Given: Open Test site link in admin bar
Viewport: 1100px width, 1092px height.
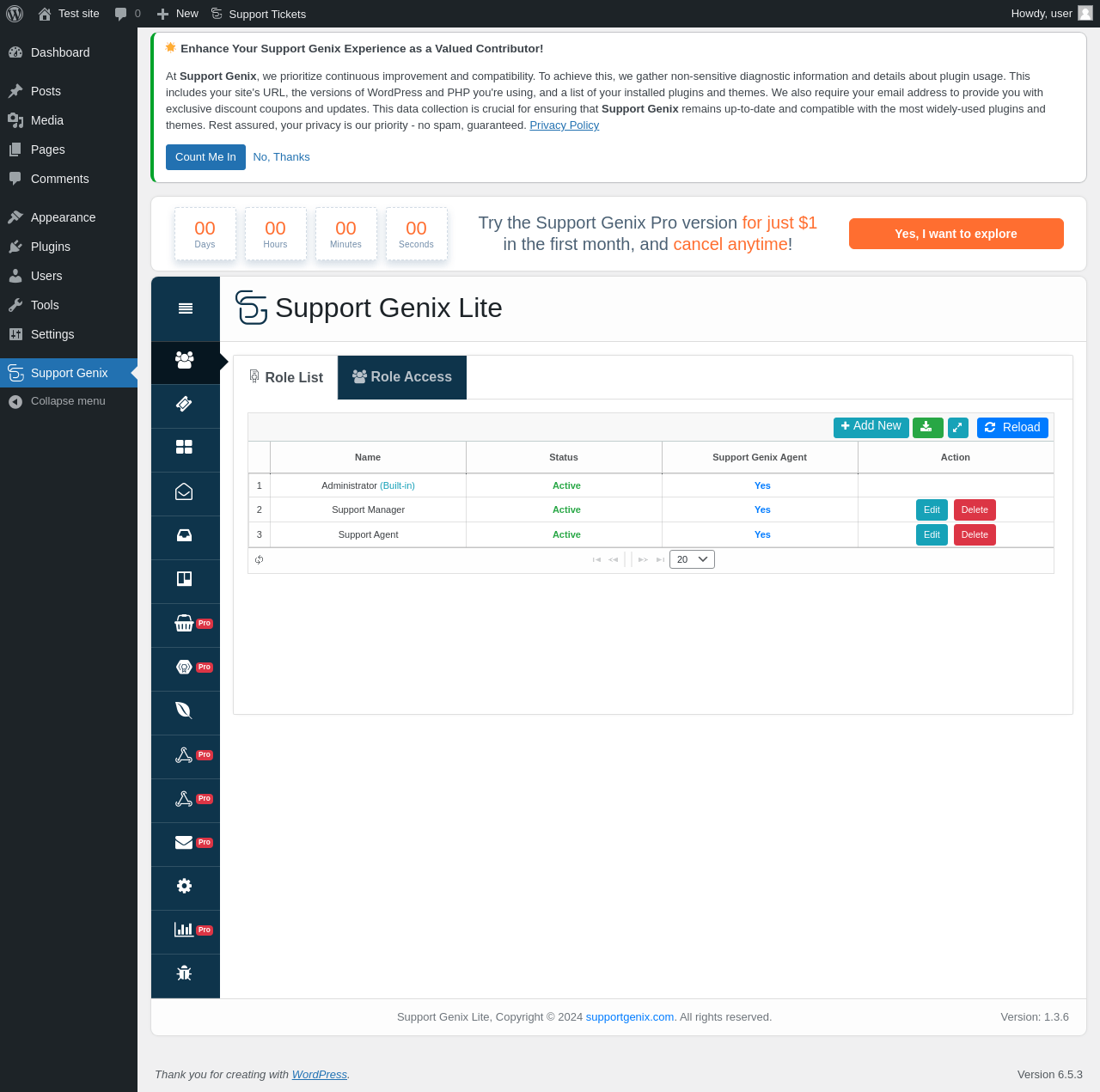Looking at the screenshot, I should coord(69,14).
